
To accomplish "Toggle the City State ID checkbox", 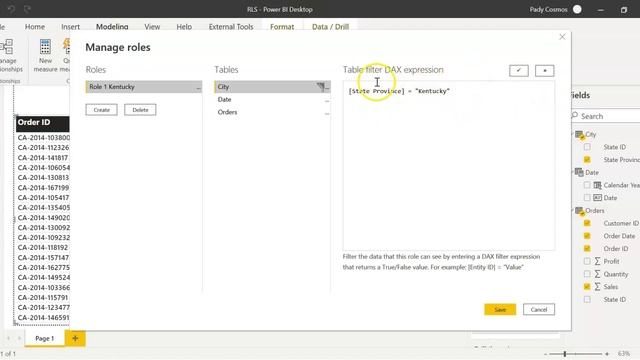I will point(587,147).
